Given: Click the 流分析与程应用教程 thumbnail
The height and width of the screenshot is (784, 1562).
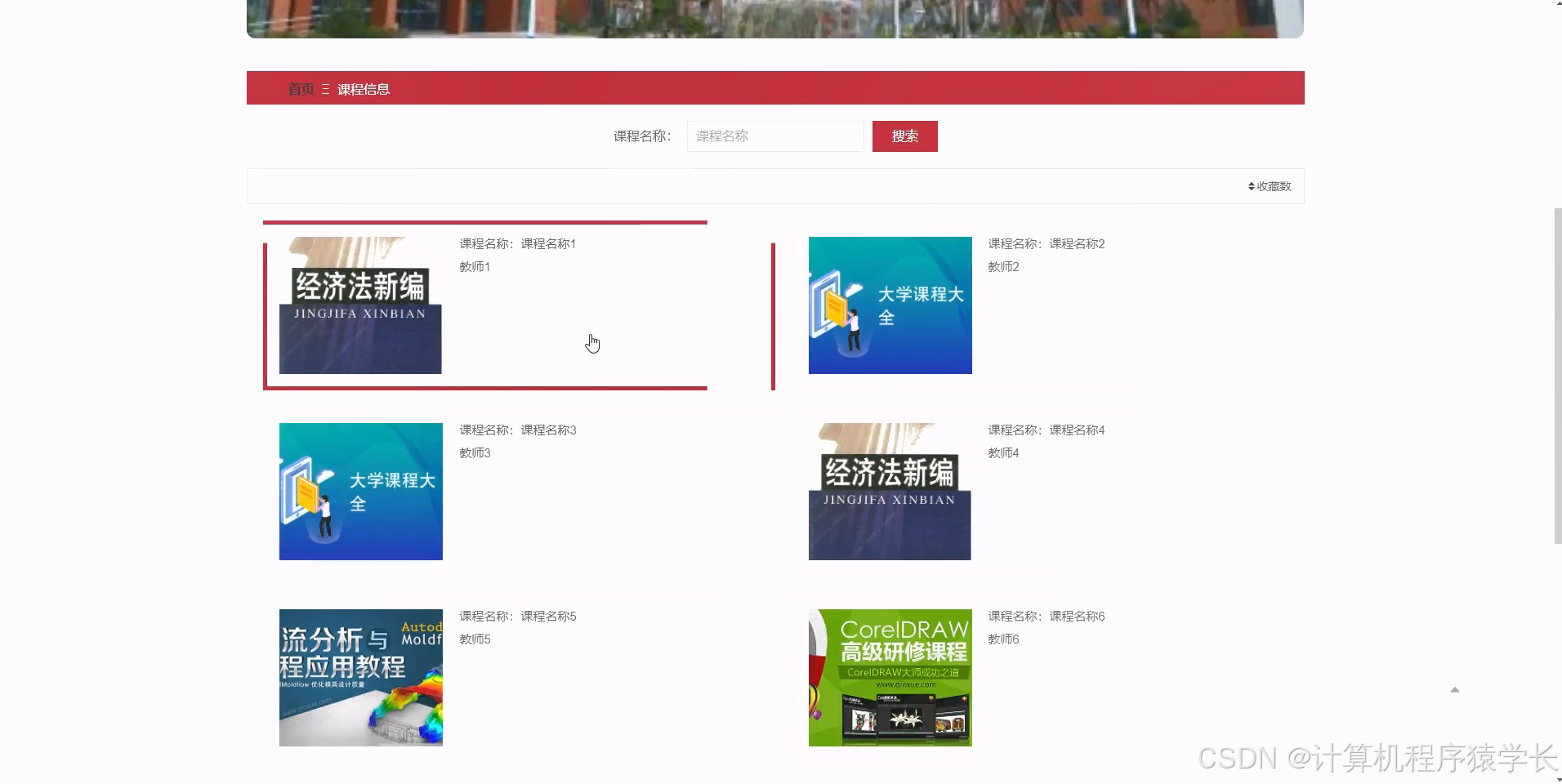Looking at the screenshot, I should 360,677.
